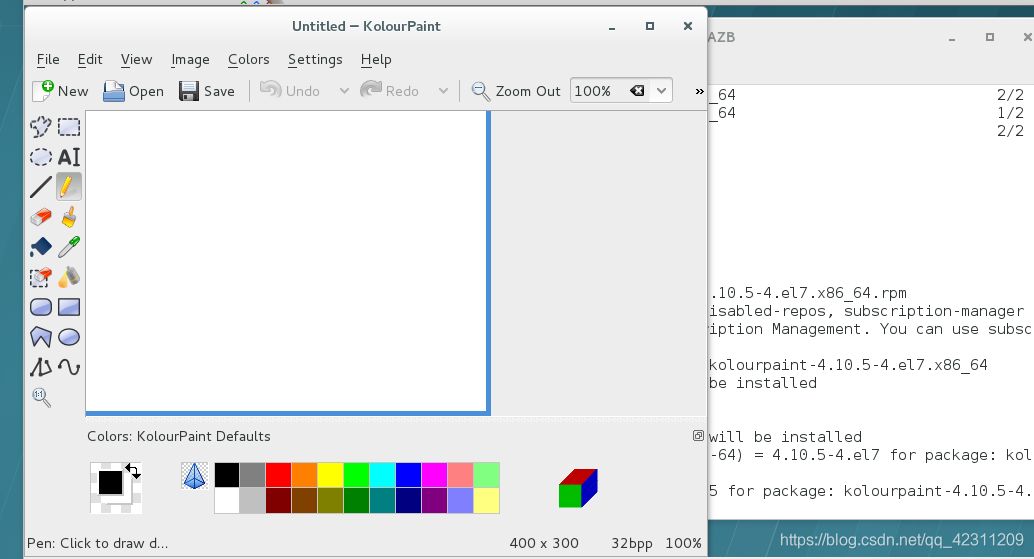The image size is (1034, 559).
Task: Show hidden toolbar items chevron
Action: coord(699,92)
